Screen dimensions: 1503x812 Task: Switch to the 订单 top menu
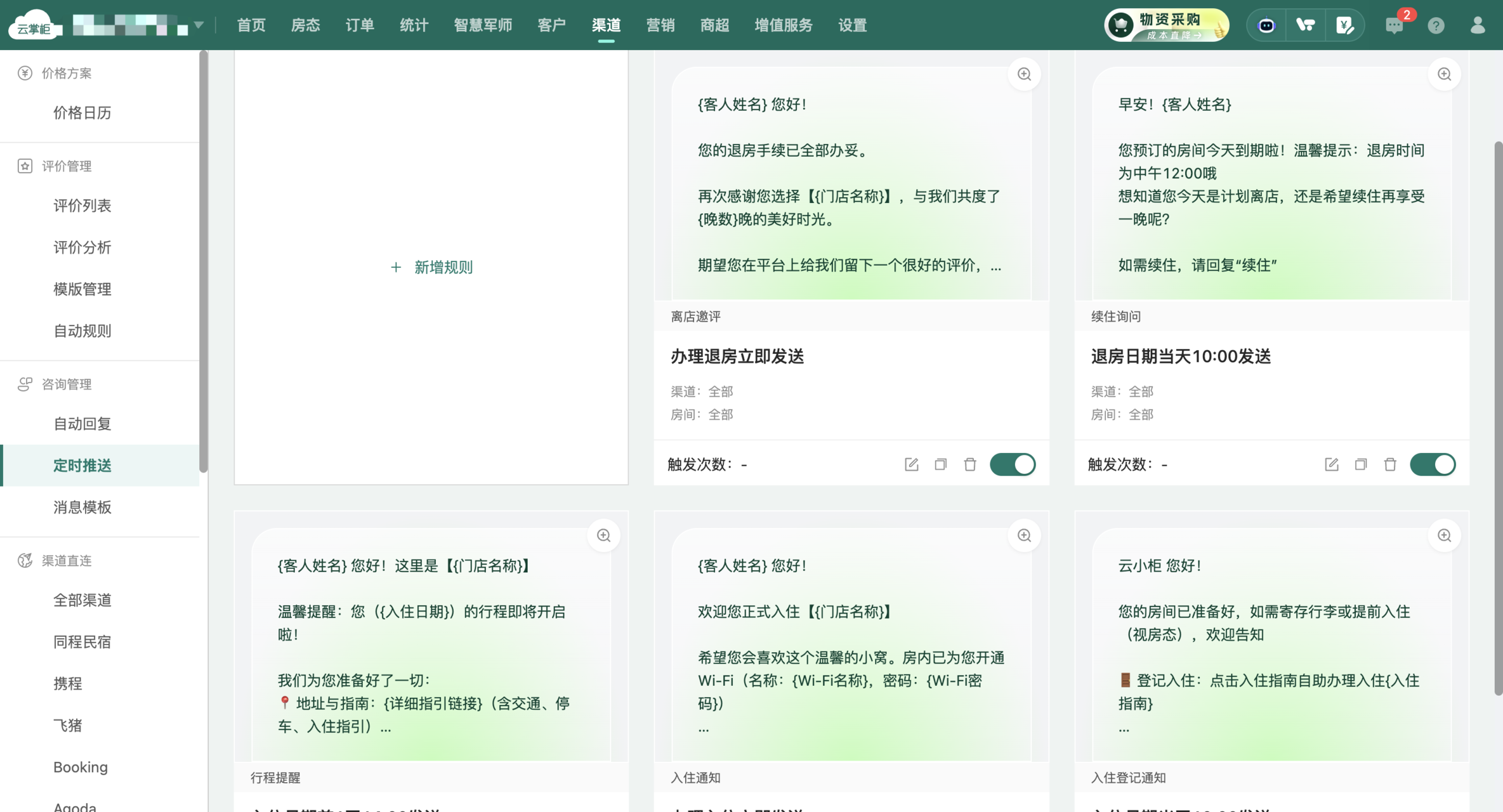pos(360,25)
